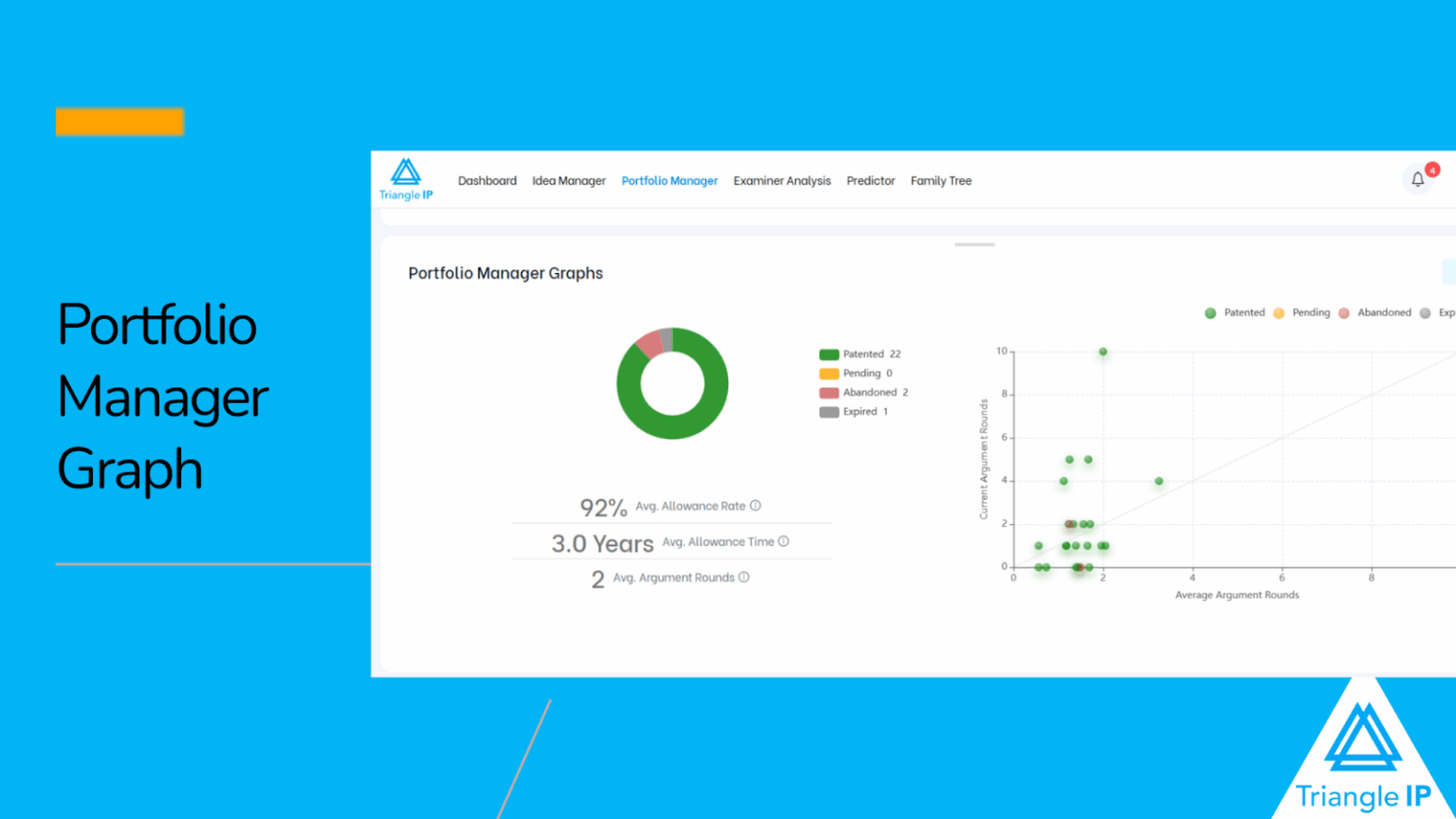
Task: Click info icon beside Avg. Allowance Rate
Action: coord(755,506)
